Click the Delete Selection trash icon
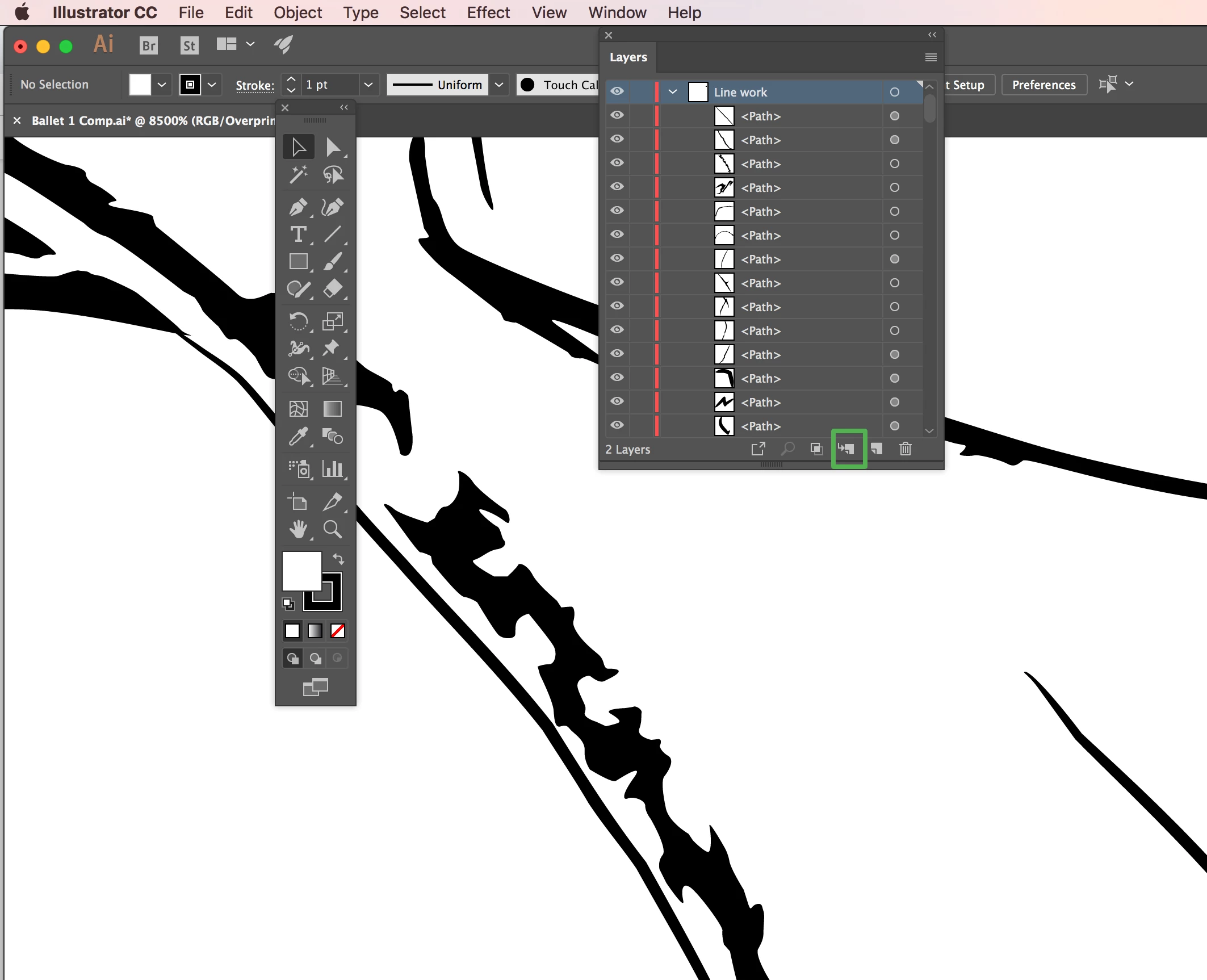This screenshot has height=980, width=1207. click(x=906, y=449)
